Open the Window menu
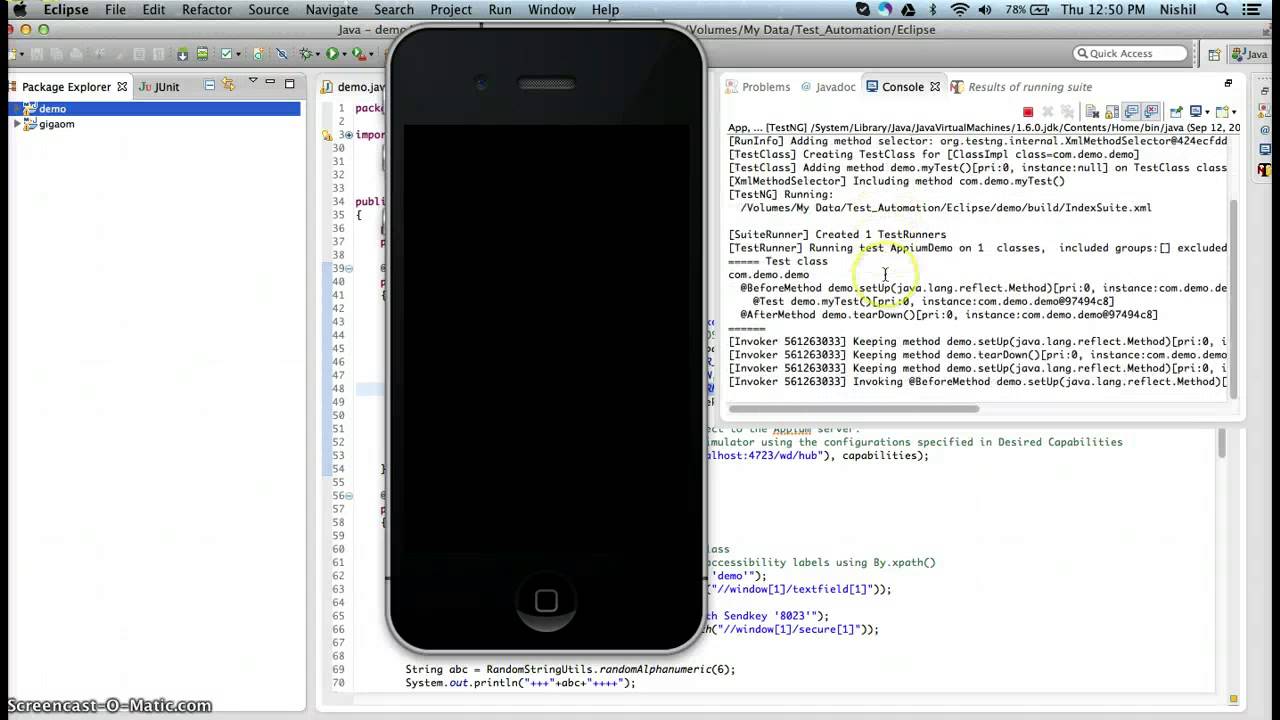Screen dimensions: 1280x720 551,10
